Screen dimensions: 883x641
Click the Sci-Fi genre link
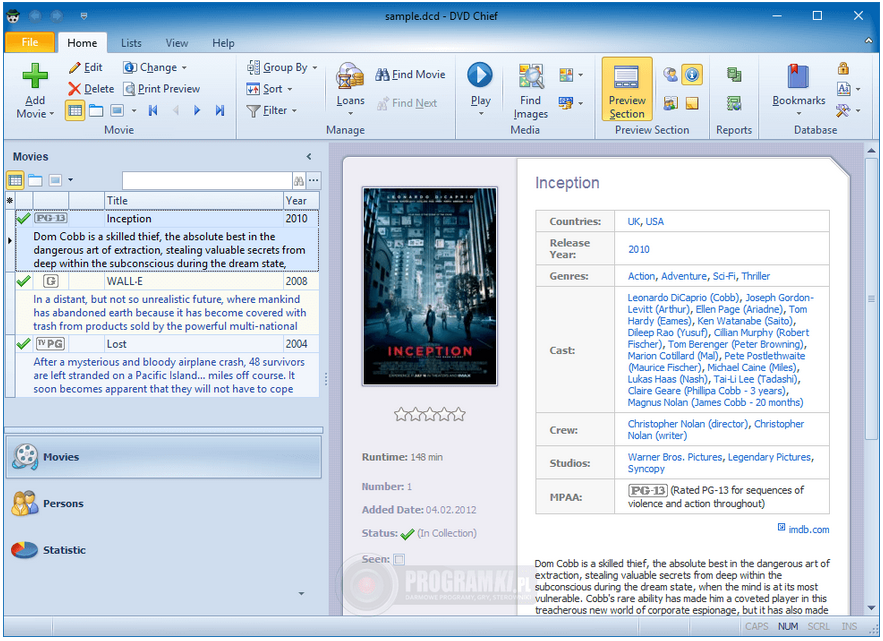coord(724,276)
